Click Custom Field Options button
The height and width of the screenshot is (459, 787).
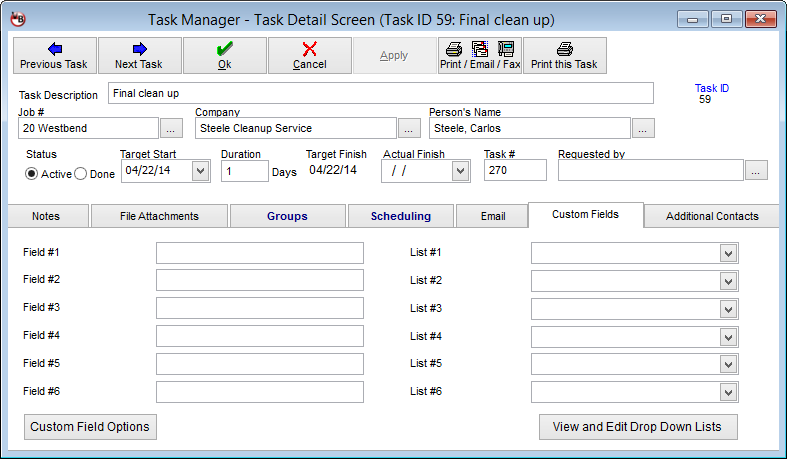(90, 427)
